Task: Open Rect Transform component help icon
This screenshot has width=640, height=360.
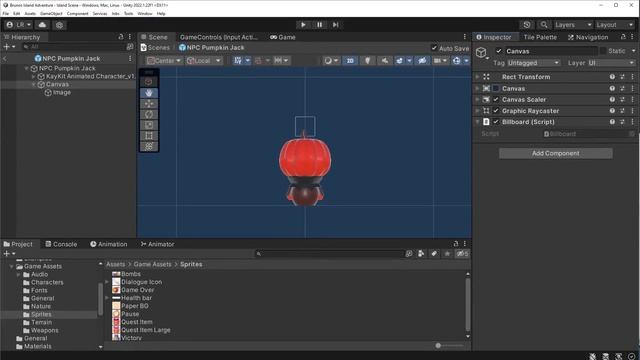Action: 612,77
